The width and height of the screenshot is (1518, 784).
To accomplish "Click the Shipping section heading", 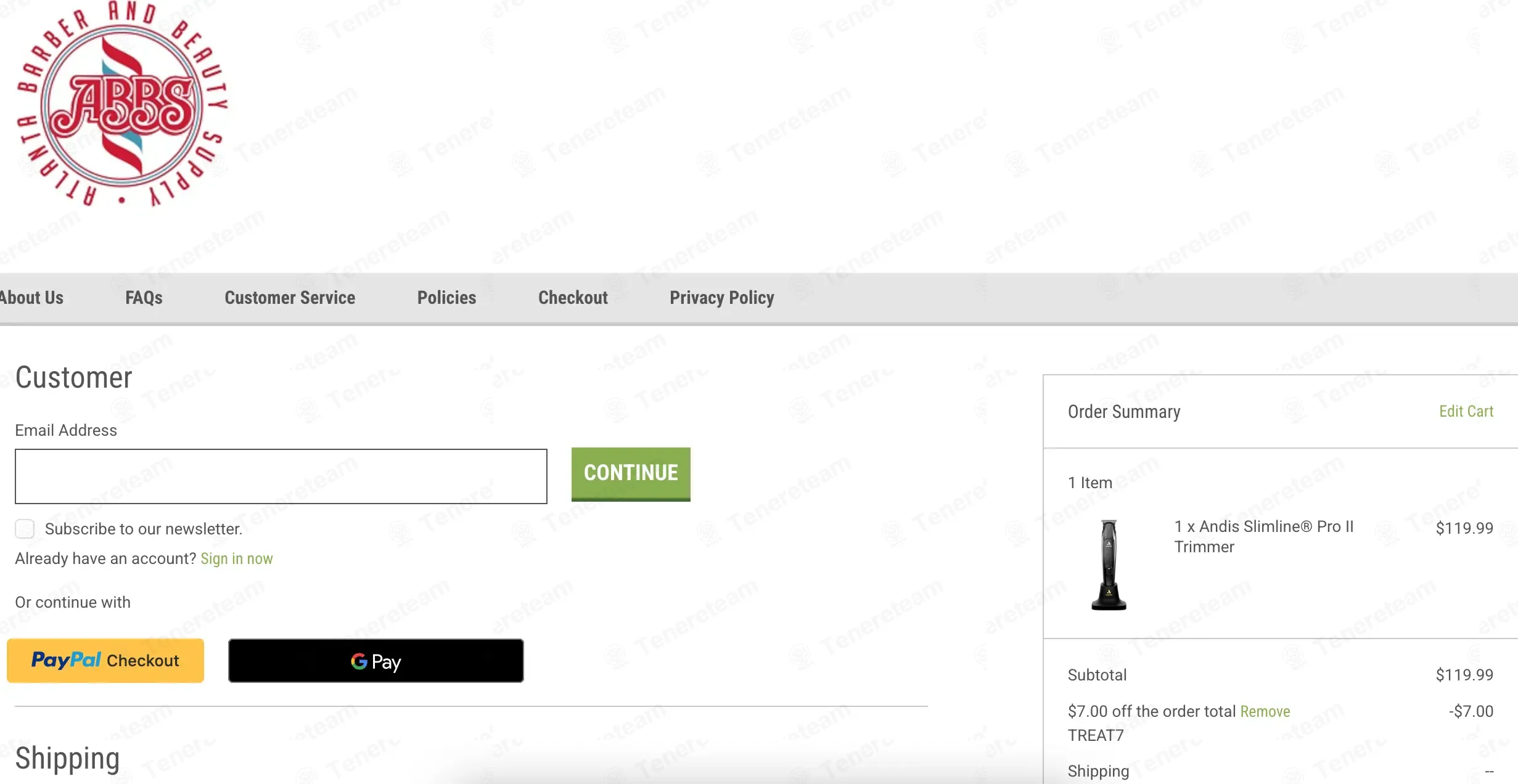I will [67, 759].
